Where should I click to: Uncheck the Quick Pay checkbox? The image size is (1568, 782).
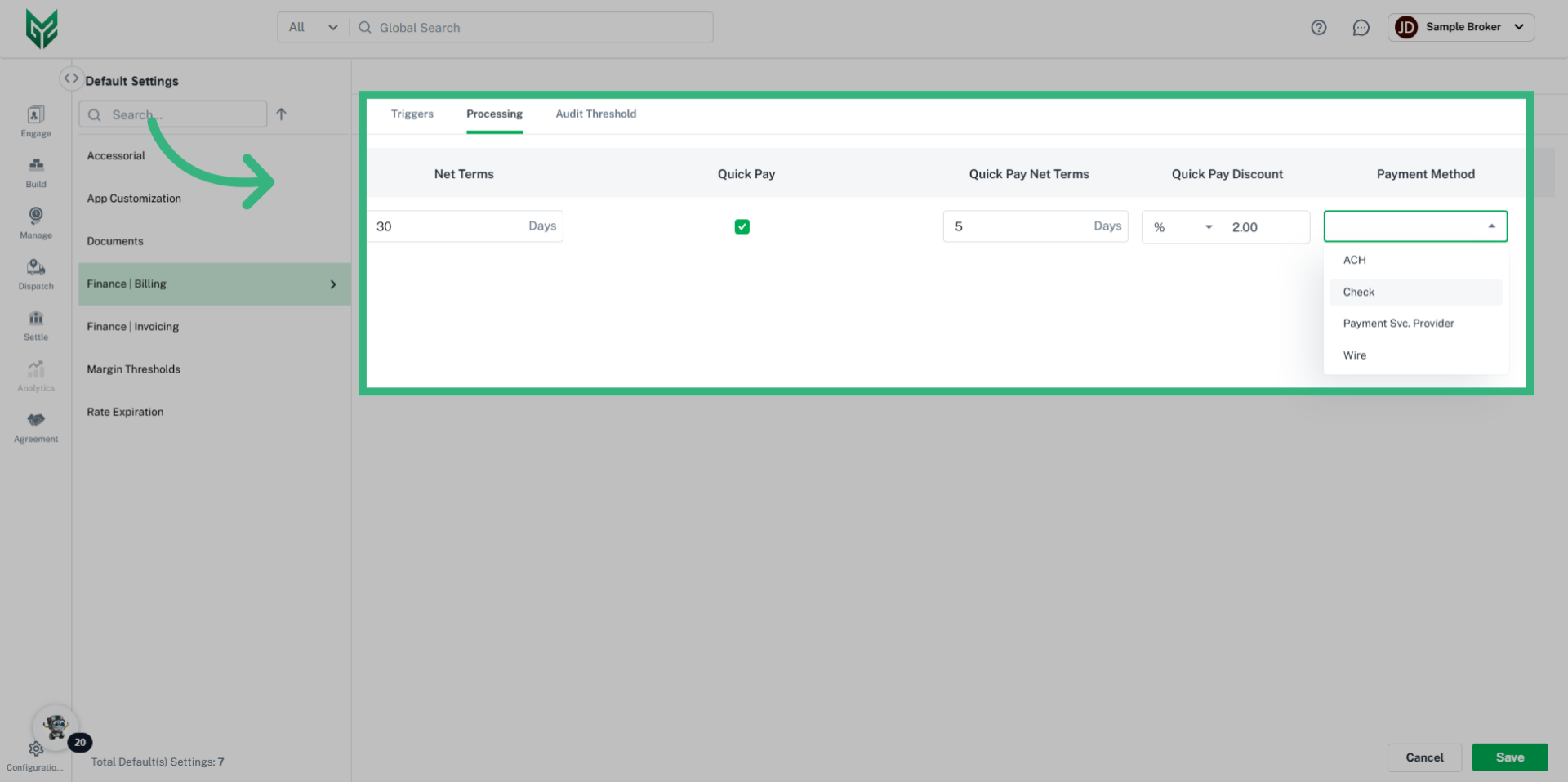coord(742,226)
